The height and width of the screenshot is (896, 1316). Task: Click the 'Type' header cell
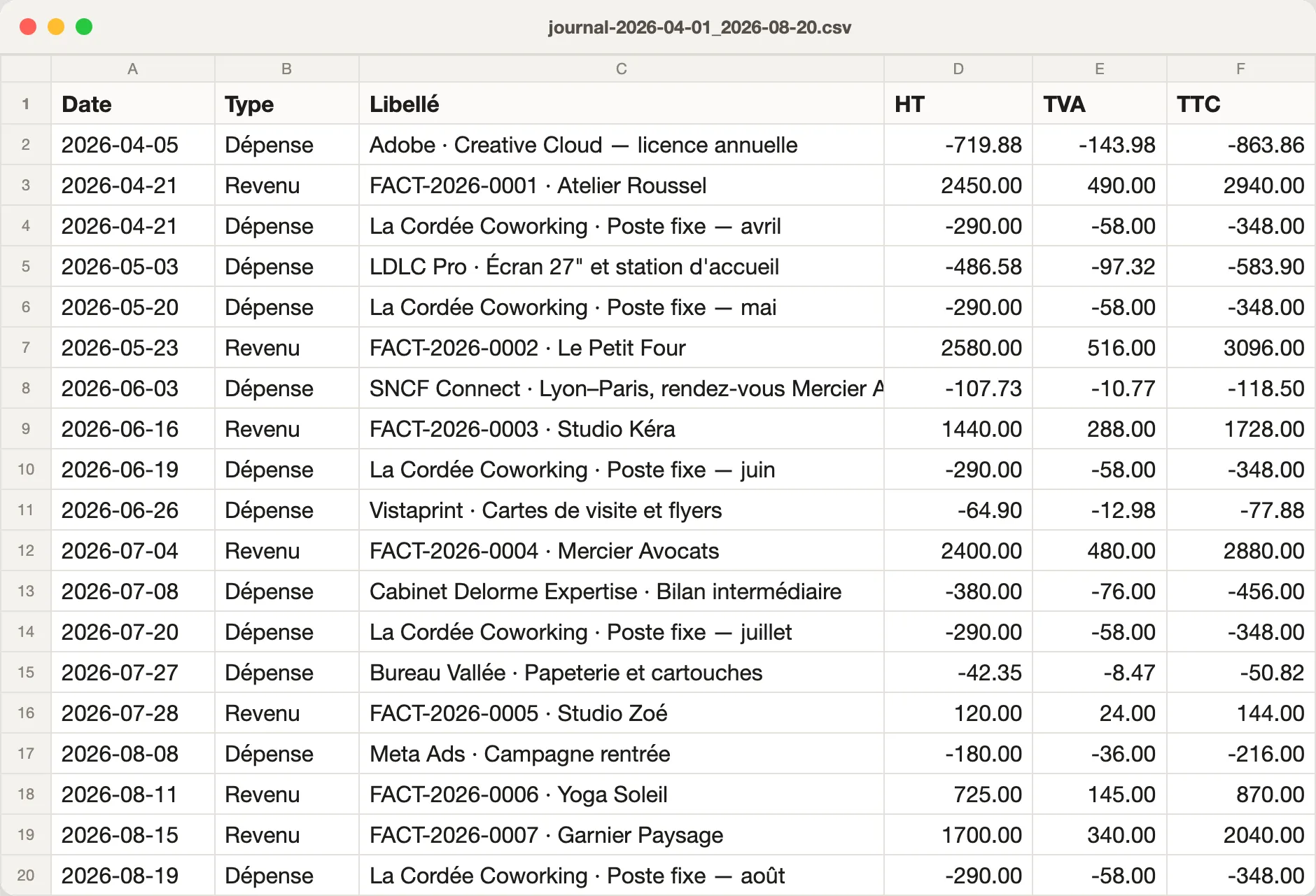[x=287, y=104]
